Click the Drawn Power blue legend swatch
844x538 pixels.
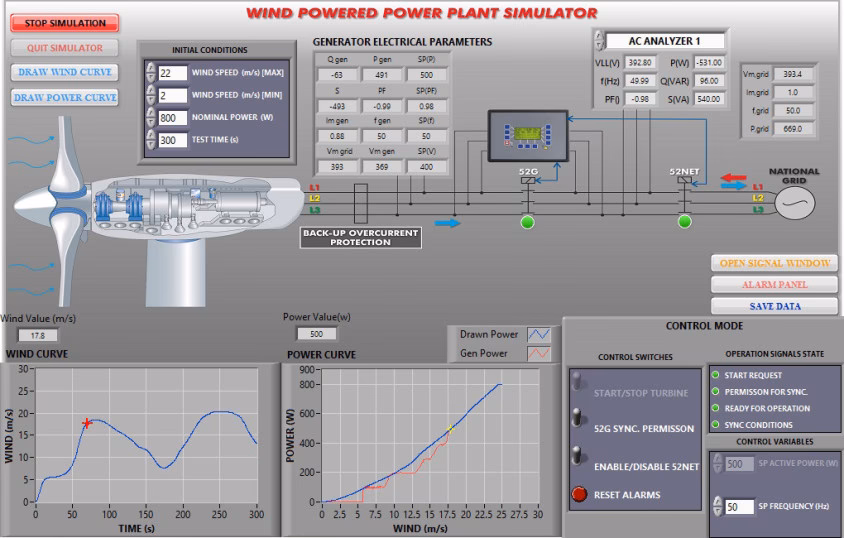[x=539, y=334]
